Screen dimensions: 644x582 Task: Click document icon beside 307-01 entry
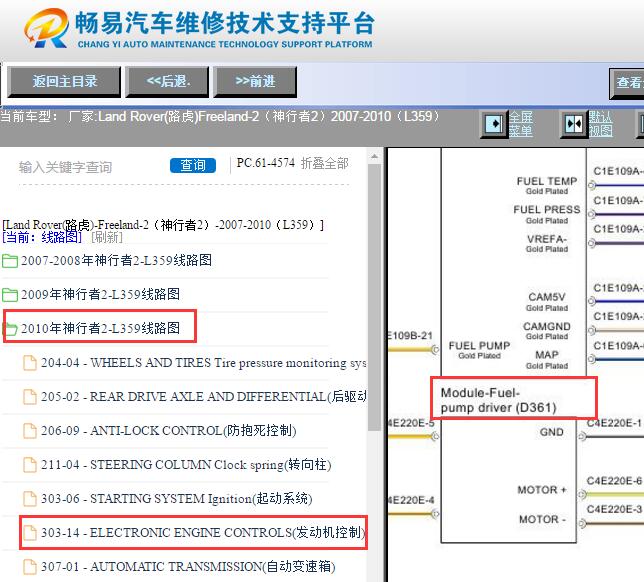[30, 567]
